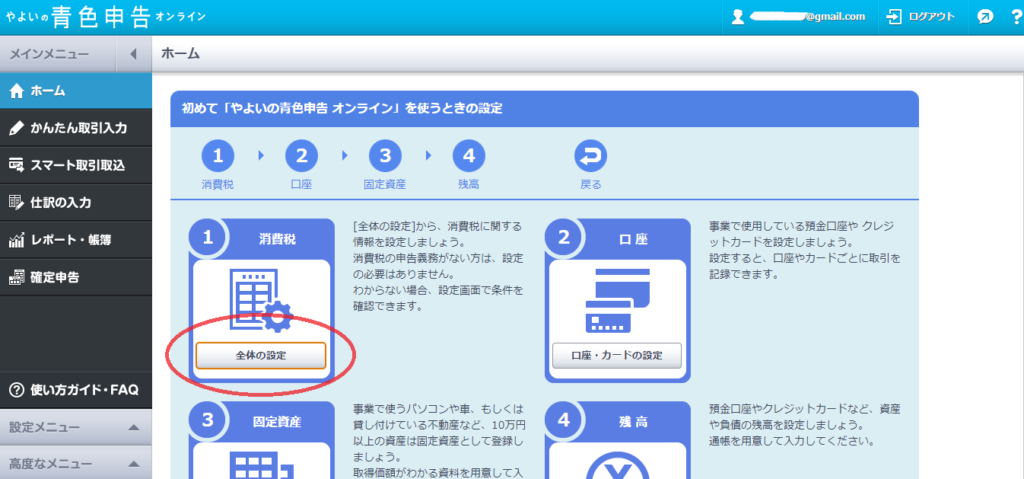Viewport: 1024px width, 479px height.
Task: Click the pencil icon beside かんたん取引入力
Action: [17, 129]
